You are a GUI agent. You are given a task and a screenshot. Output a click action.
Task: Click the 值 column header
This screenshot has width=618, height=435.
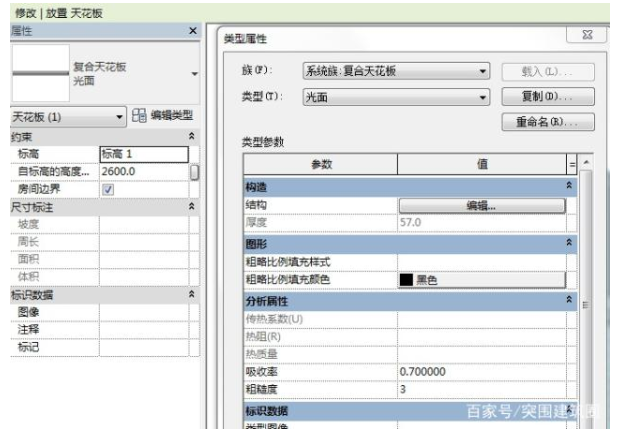(482, 164)
